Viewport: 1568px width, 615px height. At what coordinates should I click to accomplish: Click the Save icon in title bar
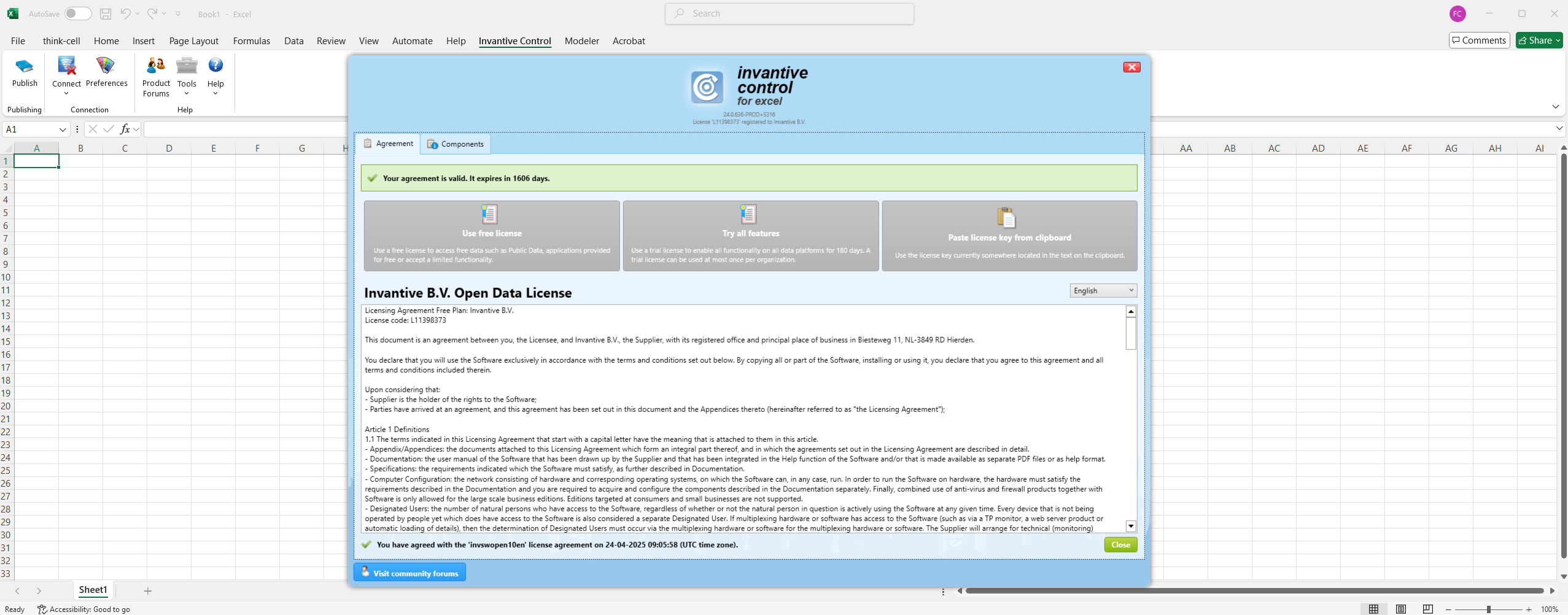(106, 14)
